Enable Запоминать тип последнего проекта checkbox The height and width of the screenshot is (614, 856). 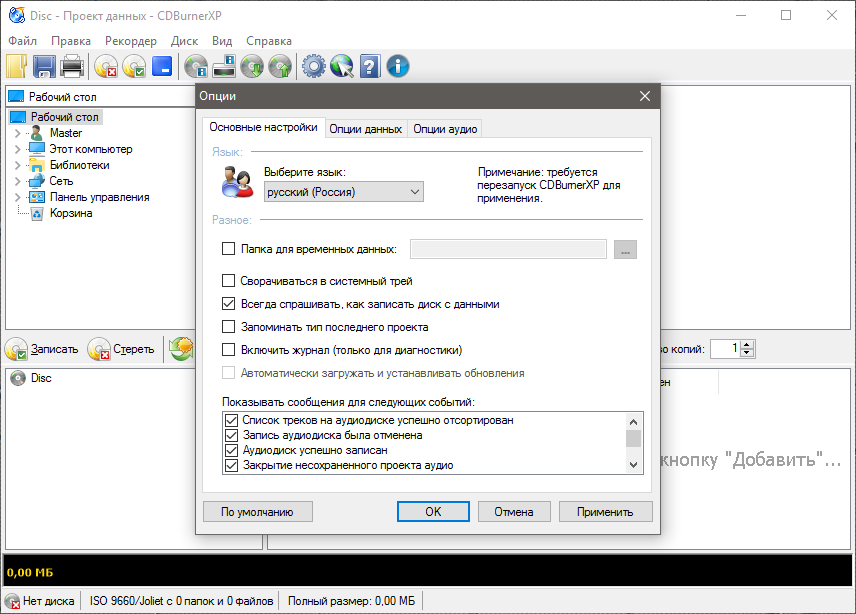pyautogui.click(x=228, y=326)
